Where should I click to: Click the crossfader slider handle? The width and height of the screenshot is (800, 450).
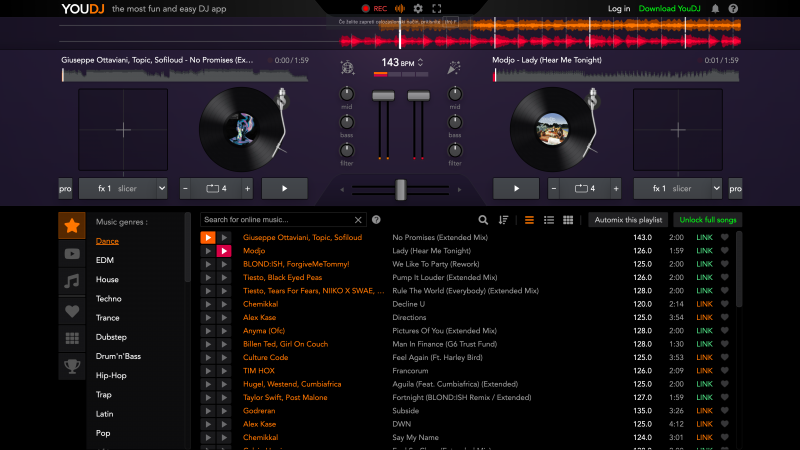pyautogui.click(x=401, y=189)
